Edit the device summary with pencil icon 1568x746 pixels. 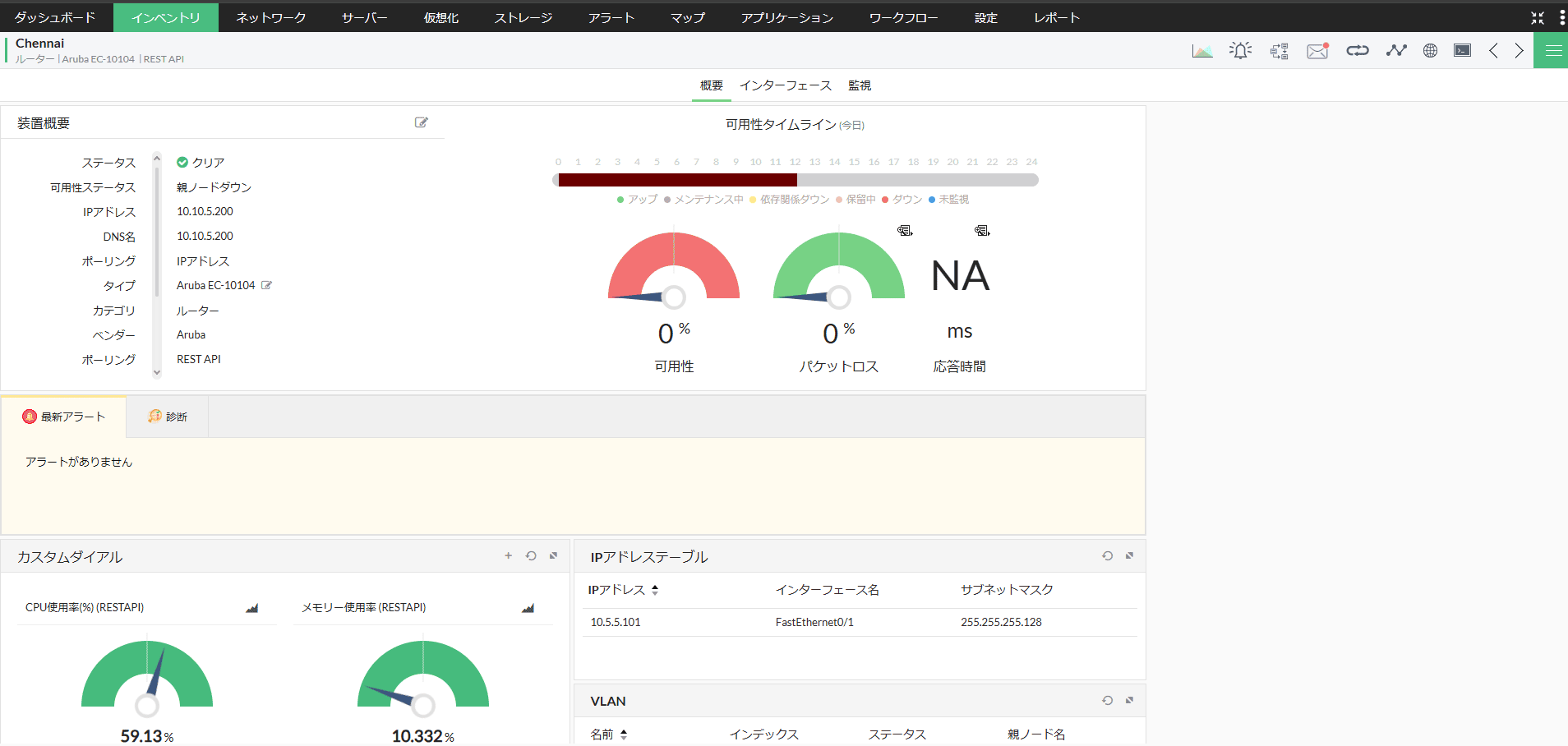point(422,122)
